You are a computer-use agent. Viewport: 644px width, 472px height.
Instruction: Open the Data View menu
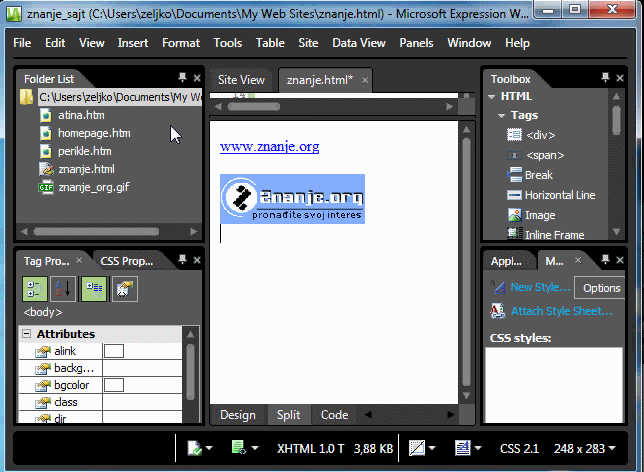coord(358,43)
